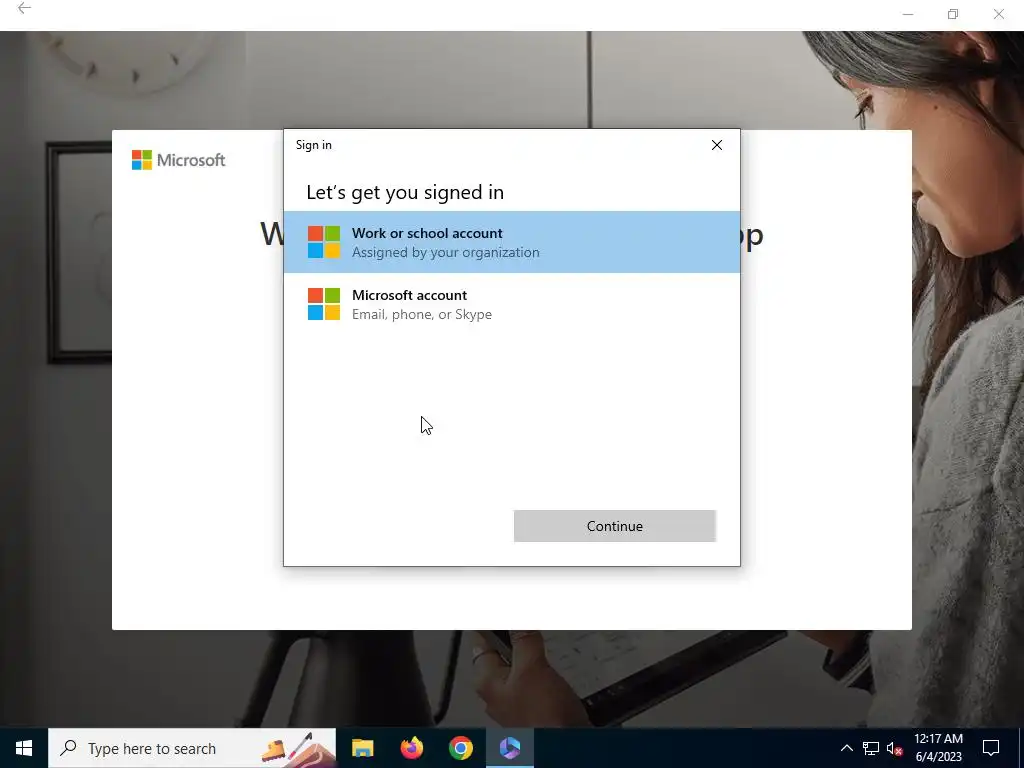Launch Firefox from the taskbar
1024x768 pixels.
(x=411, y=748)
